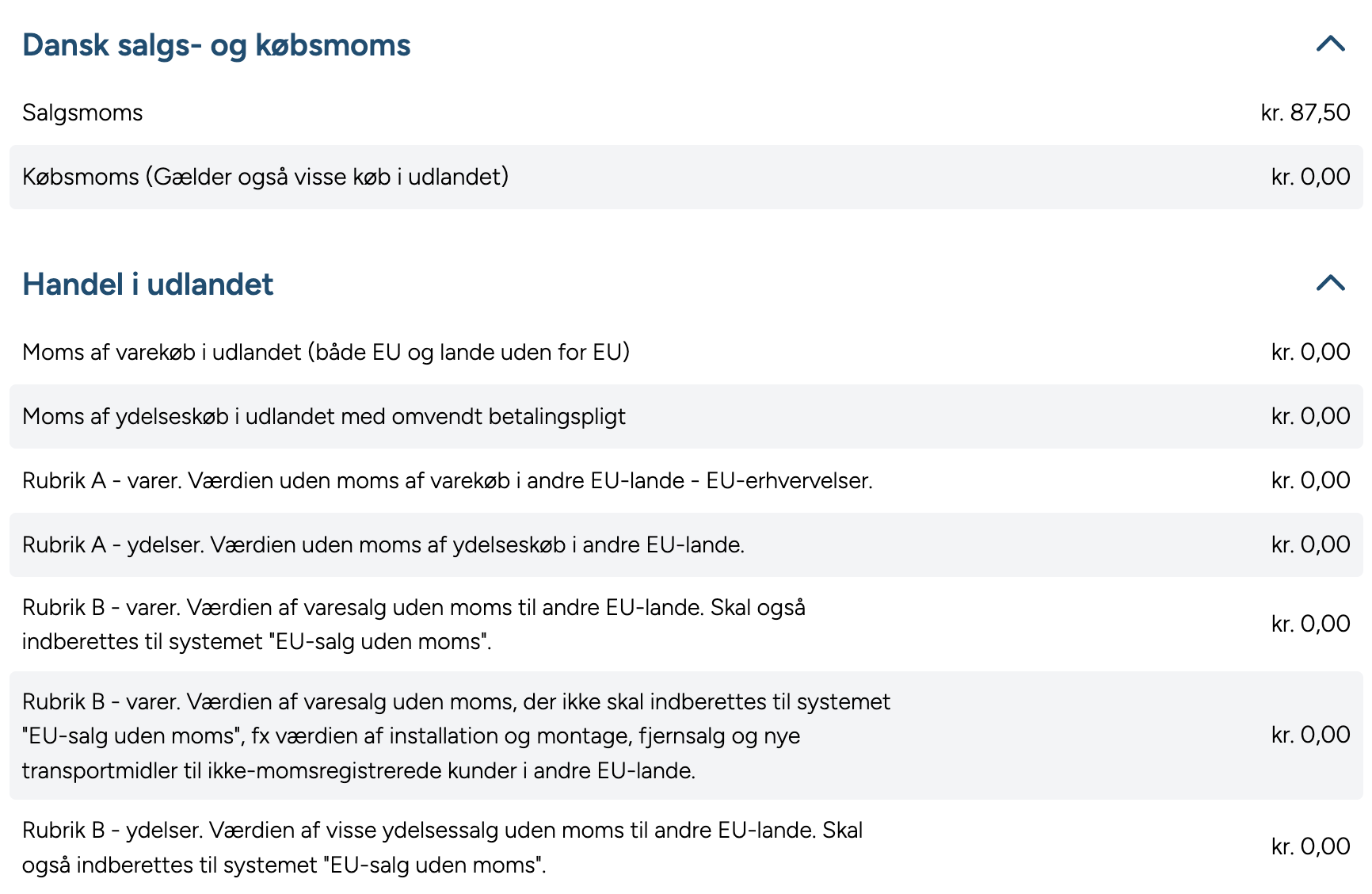This screenshot has width=1372, height=894.
Task: Select the Købsmoms row label
Action: [x=265, y=177]
